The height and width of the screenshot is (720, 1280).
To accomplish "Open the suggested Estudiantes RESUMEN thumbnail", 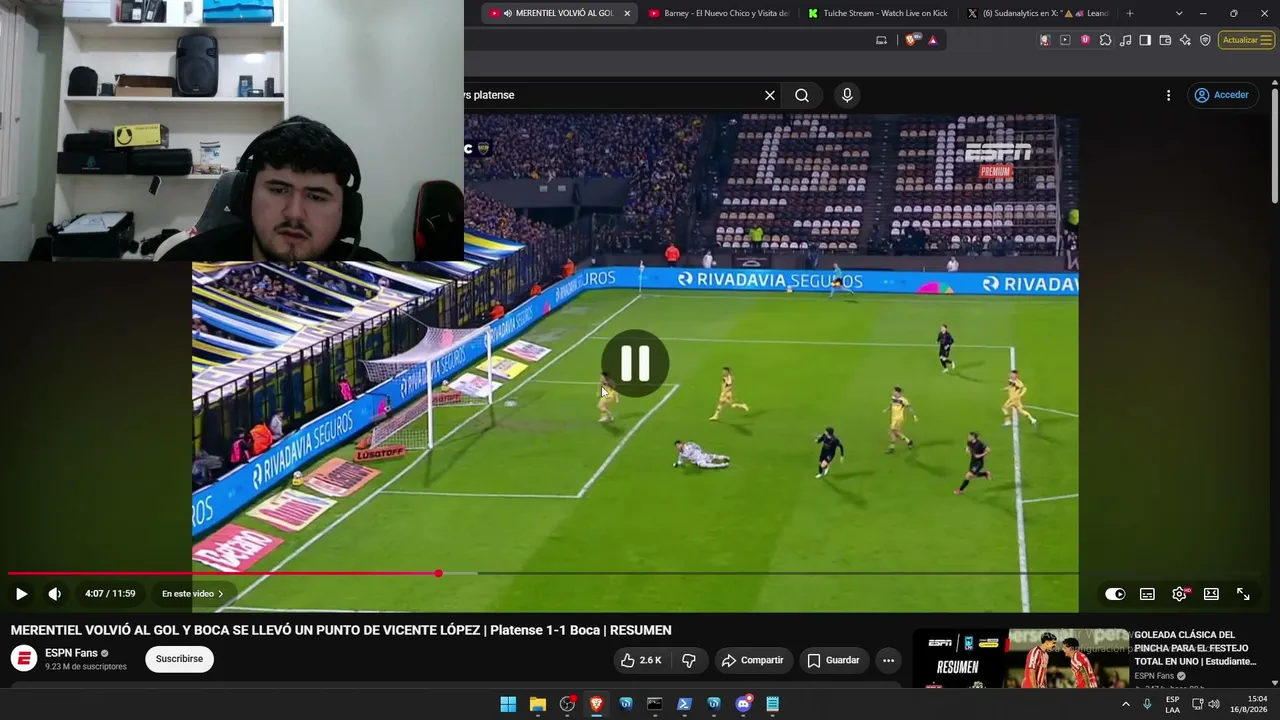I will click(x=1020, y=658).
